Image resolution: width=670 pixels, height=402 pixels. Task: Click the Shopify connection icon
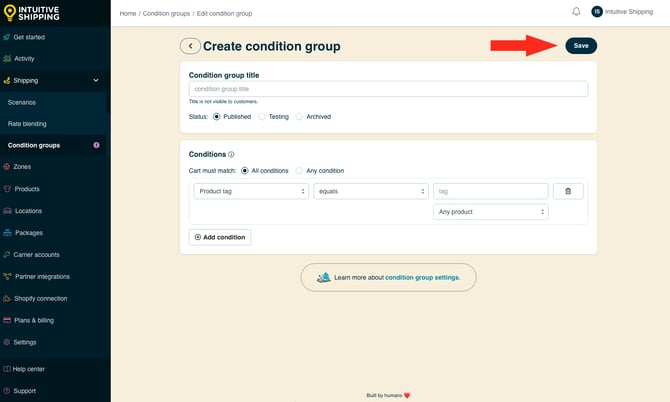tap(7, 299)
